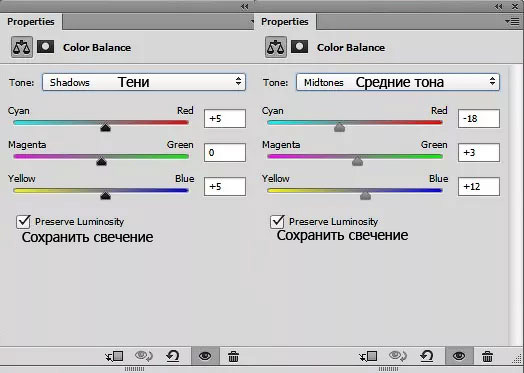Delete adjustment layer trash in Midtones panel
Image resolution: width=524 pixels, height=373 pixels.
click(x=487, y=356)
